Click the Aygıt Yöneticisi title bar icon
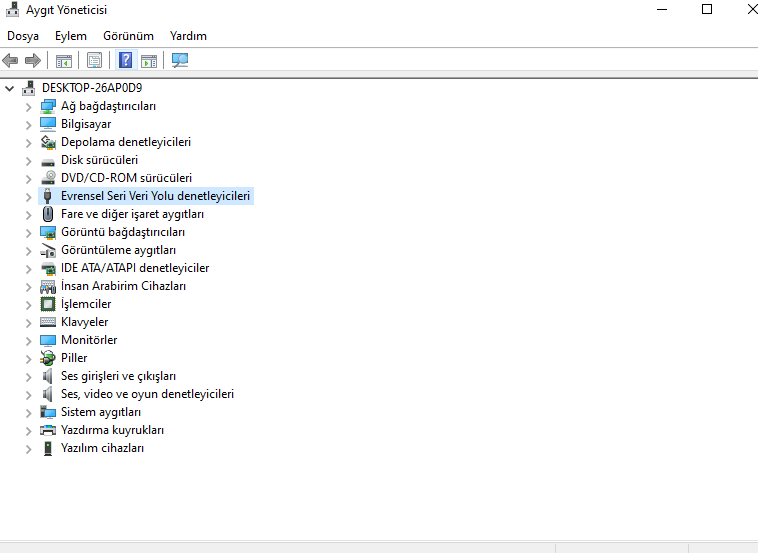 (13, 10)
